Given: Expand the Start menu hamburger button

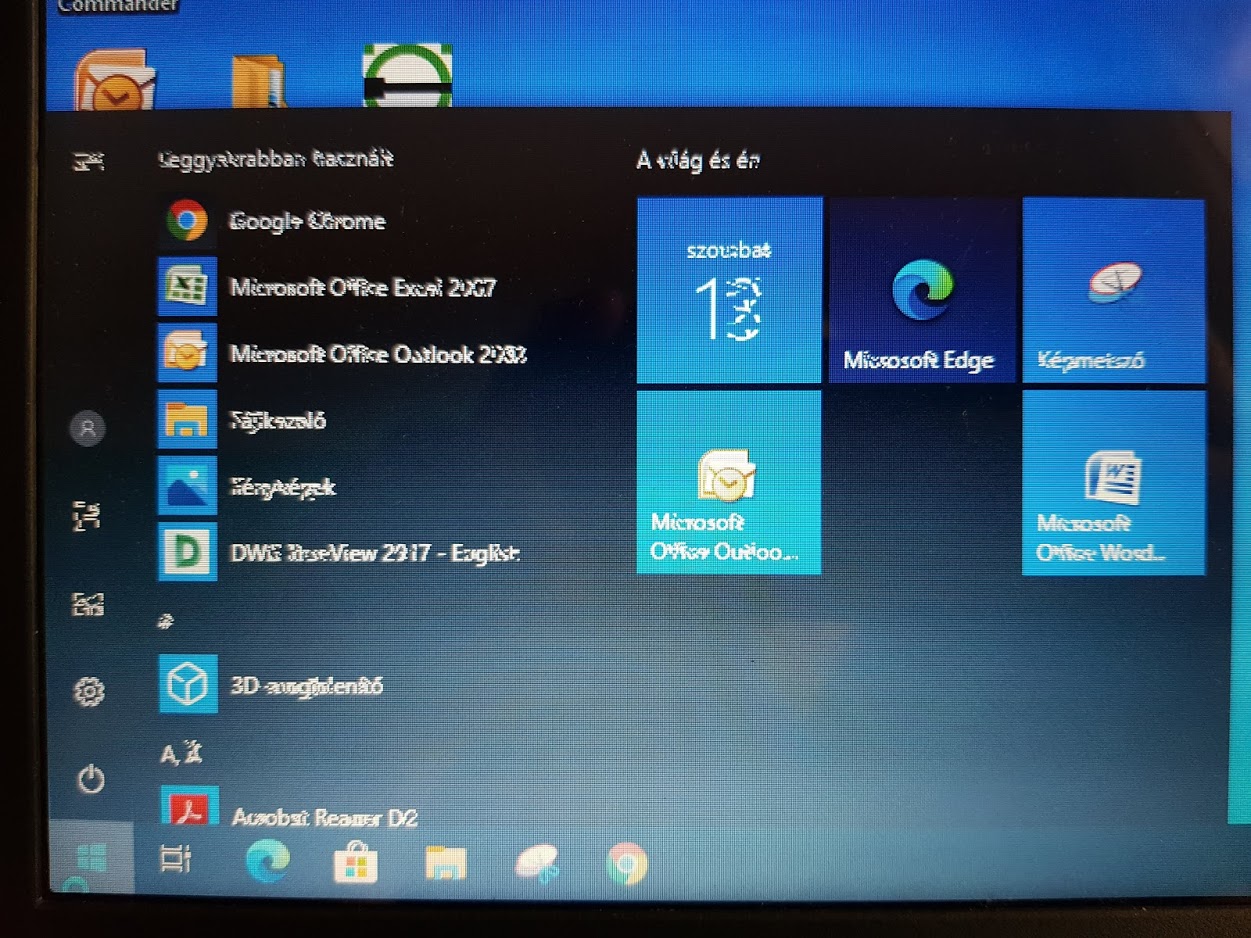Looking at the screenshot, I should pos(90,161).
